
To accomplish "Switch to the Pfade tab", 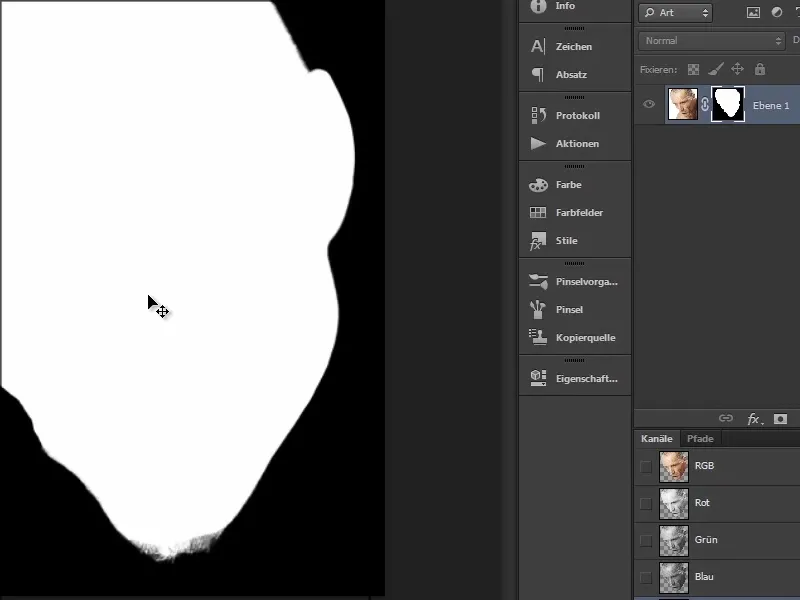I will pyautogui.click(x=700, y=439).
